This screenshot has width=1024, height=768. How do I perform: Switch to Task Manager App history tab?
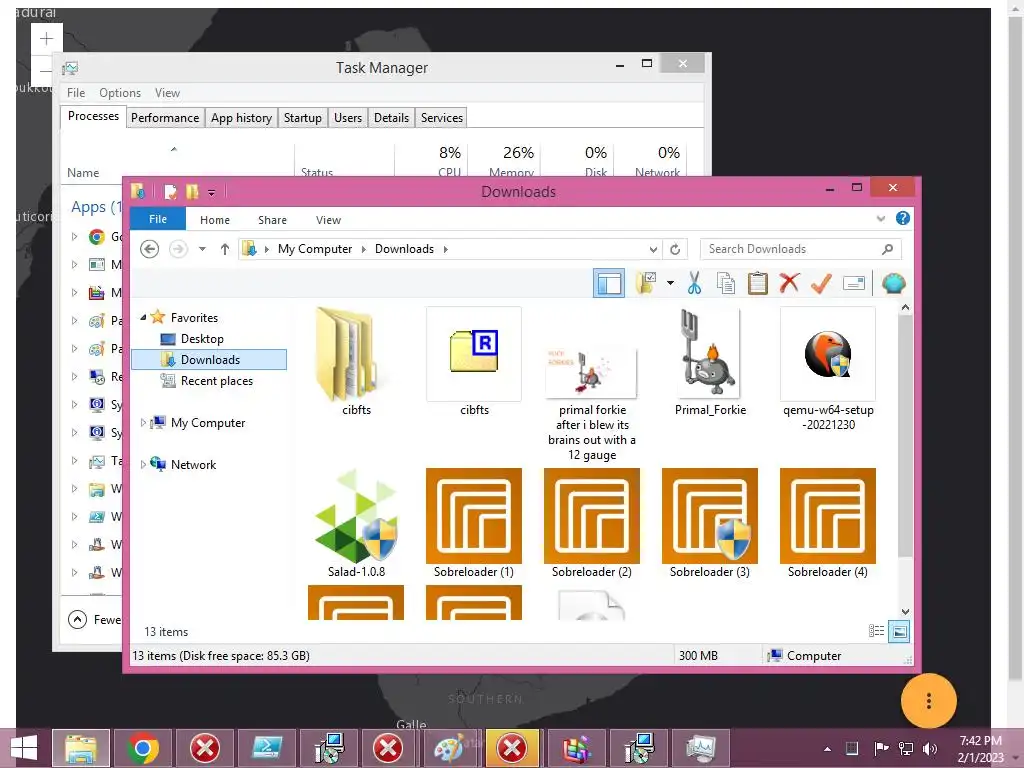coord(241,118)
